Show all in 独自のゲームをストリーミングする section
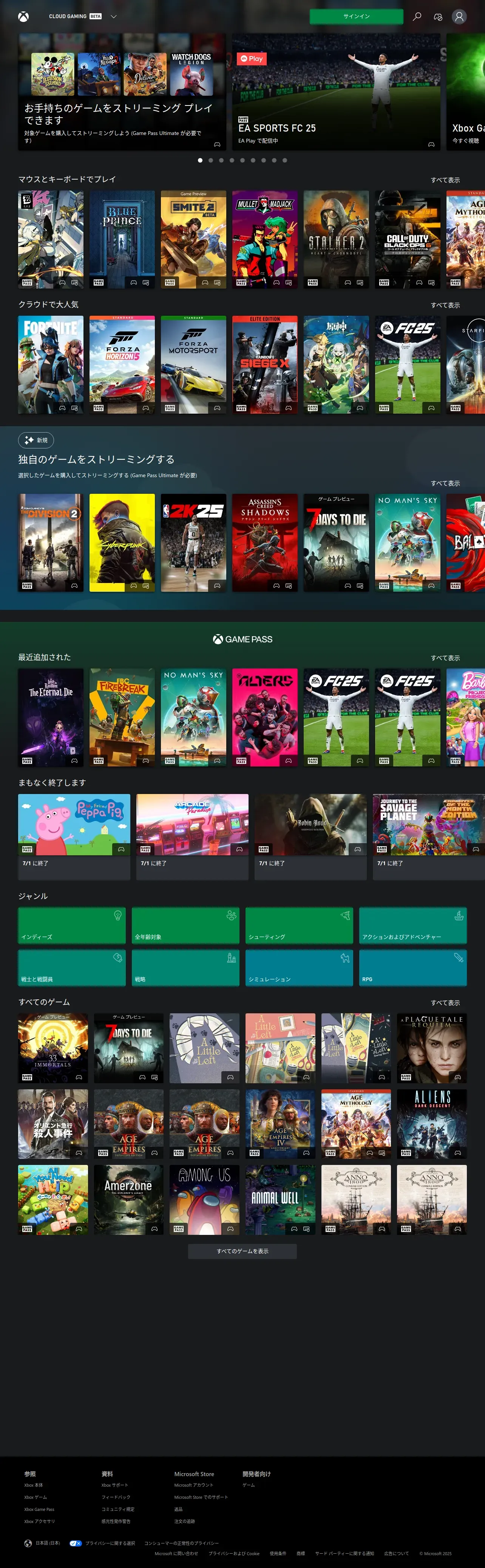 pyautogui.click(x=445, y=483)
